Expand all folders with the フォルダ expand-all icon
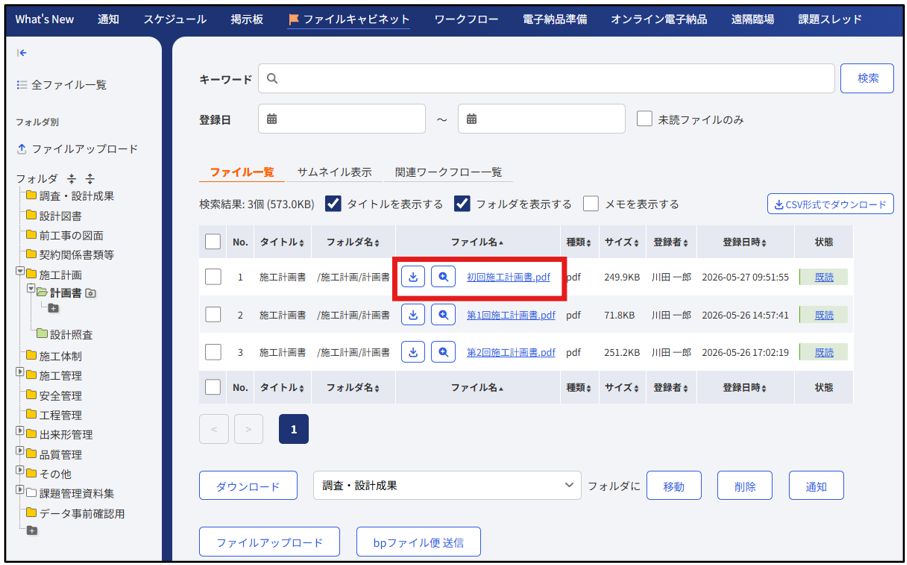 click(90, 179)
